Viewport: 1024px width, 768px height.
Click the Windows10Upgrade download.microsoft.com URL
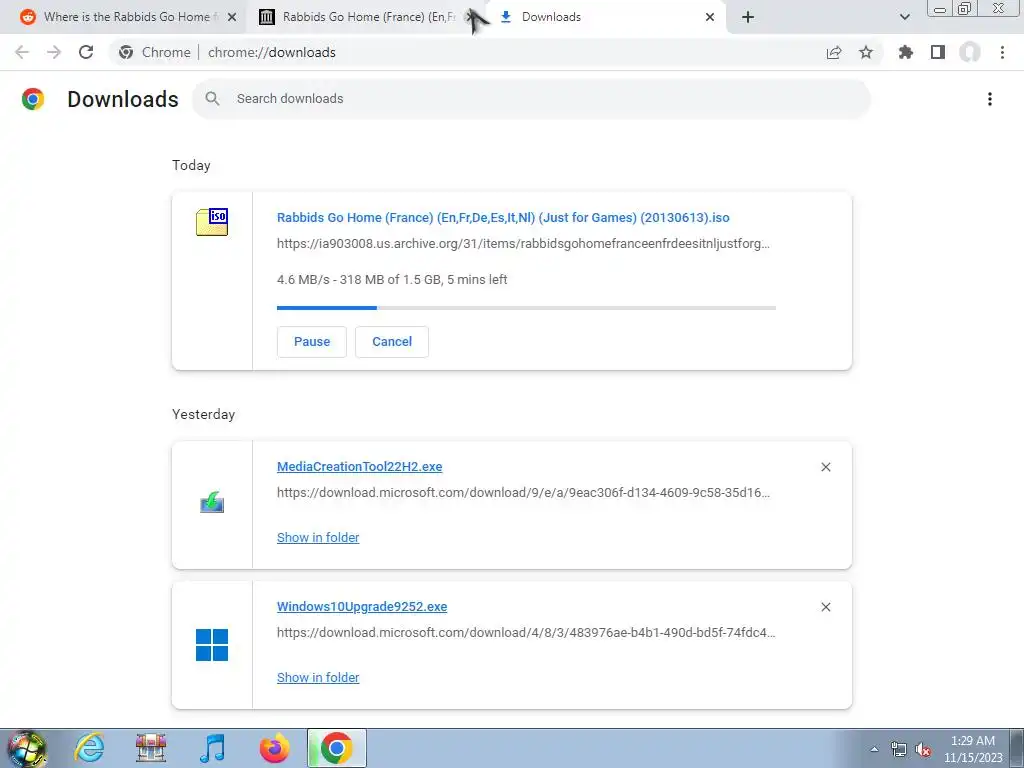(x=526, y=632)
